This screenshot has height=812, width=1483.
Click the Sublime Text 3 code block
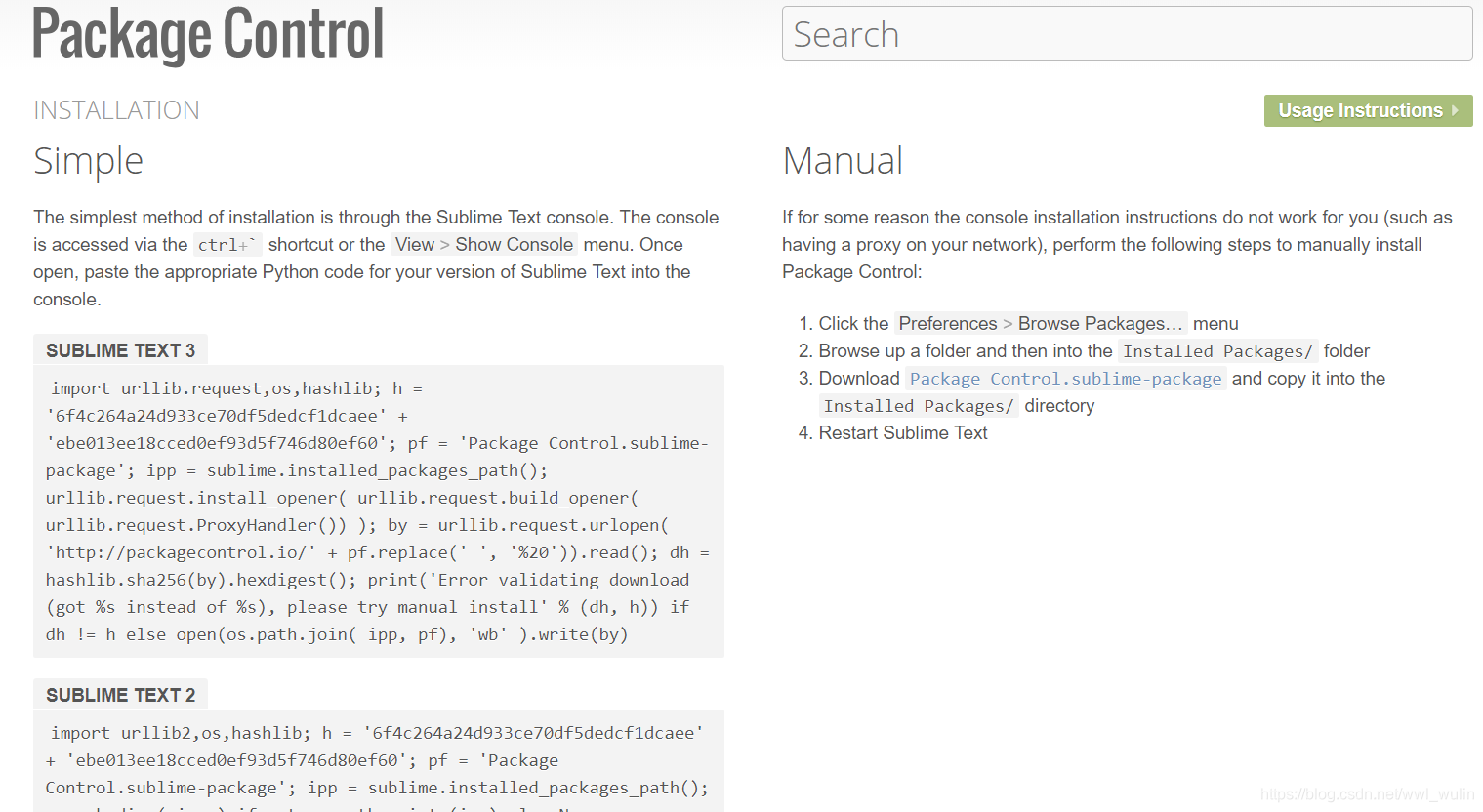click(x=379, y=511)
